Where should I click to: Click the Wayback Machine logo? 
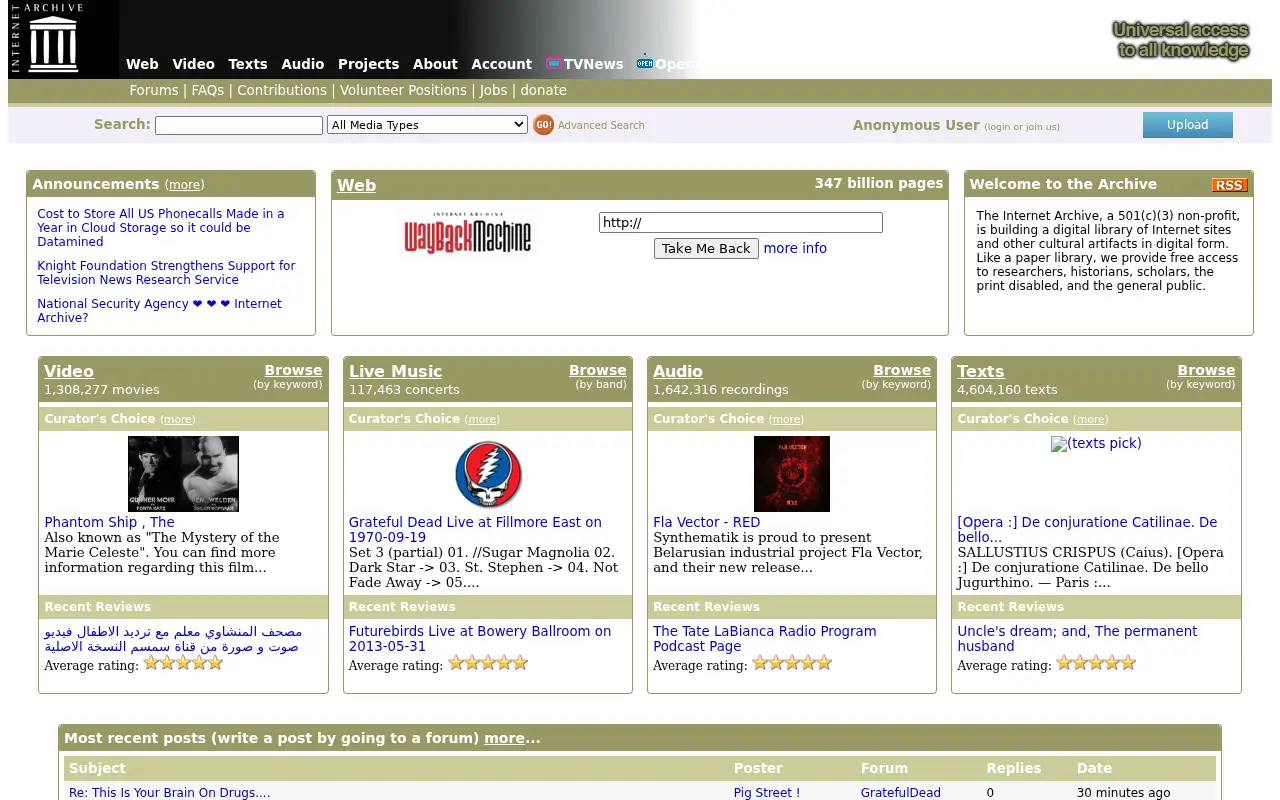point(468,234)
